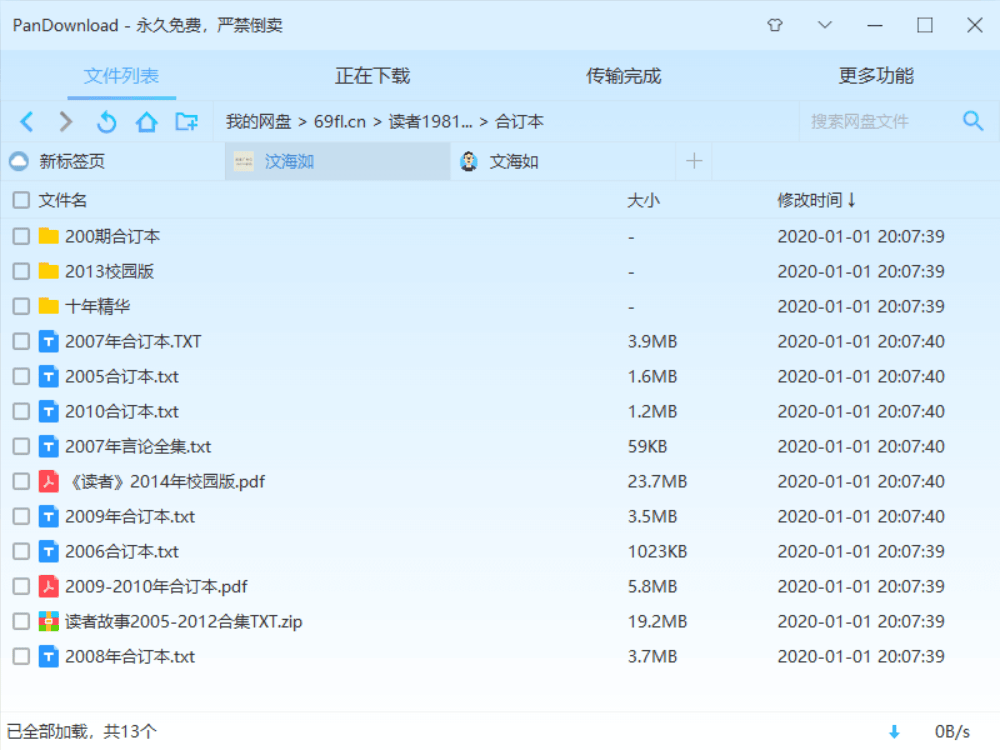This screenshot has height=750, width=1000.
Task: Check the box for 2013校园版
Action: click(21, 272)
